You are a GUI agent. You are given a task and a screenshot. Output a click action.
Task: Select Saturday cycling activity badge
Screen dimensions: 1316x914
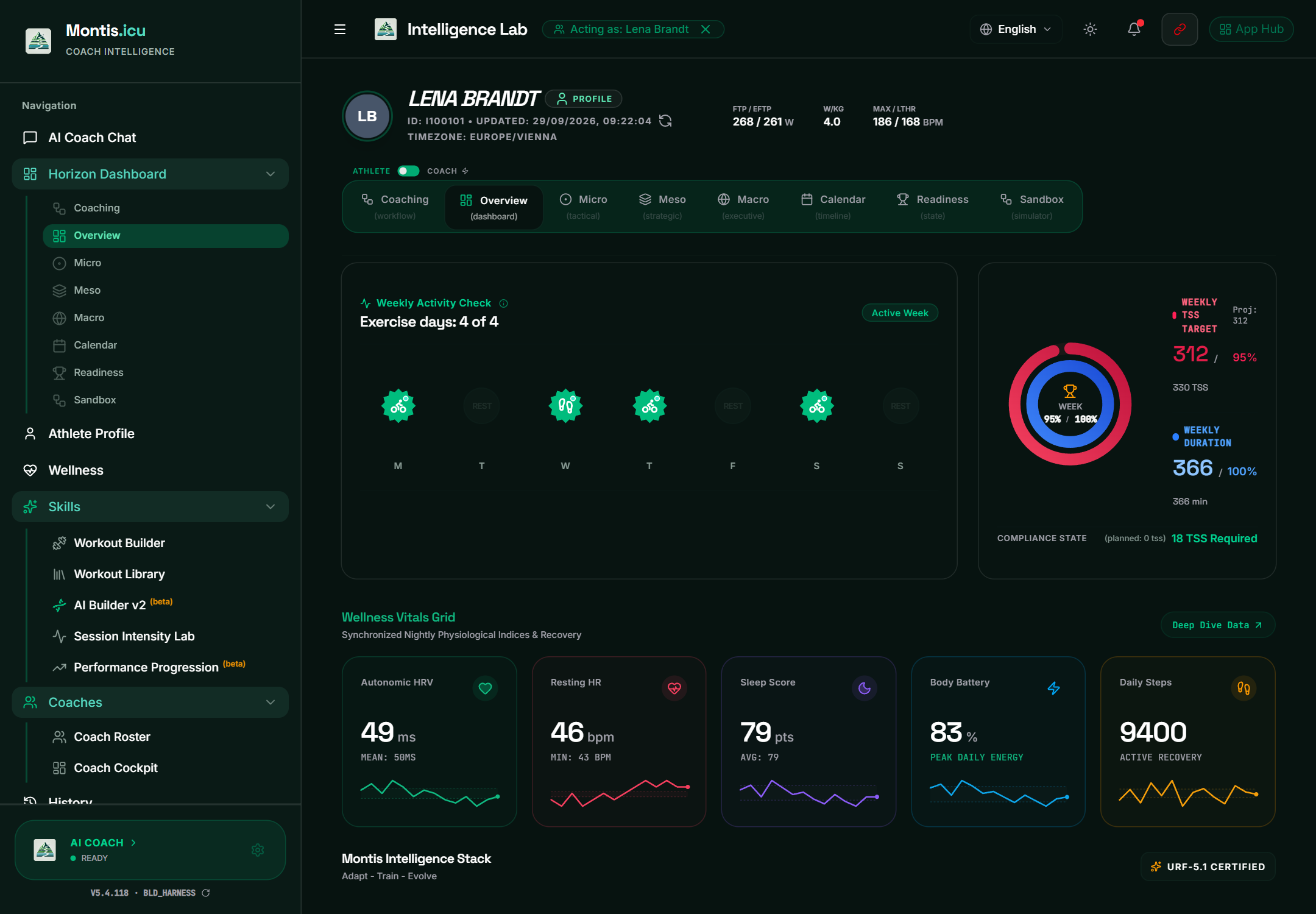click(x=816, y=406)
